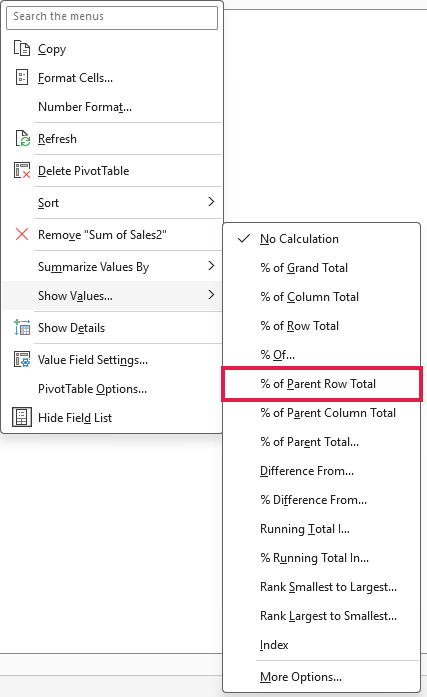
Task: Choose % of Grand Total
Action: [x=321, y=268]
